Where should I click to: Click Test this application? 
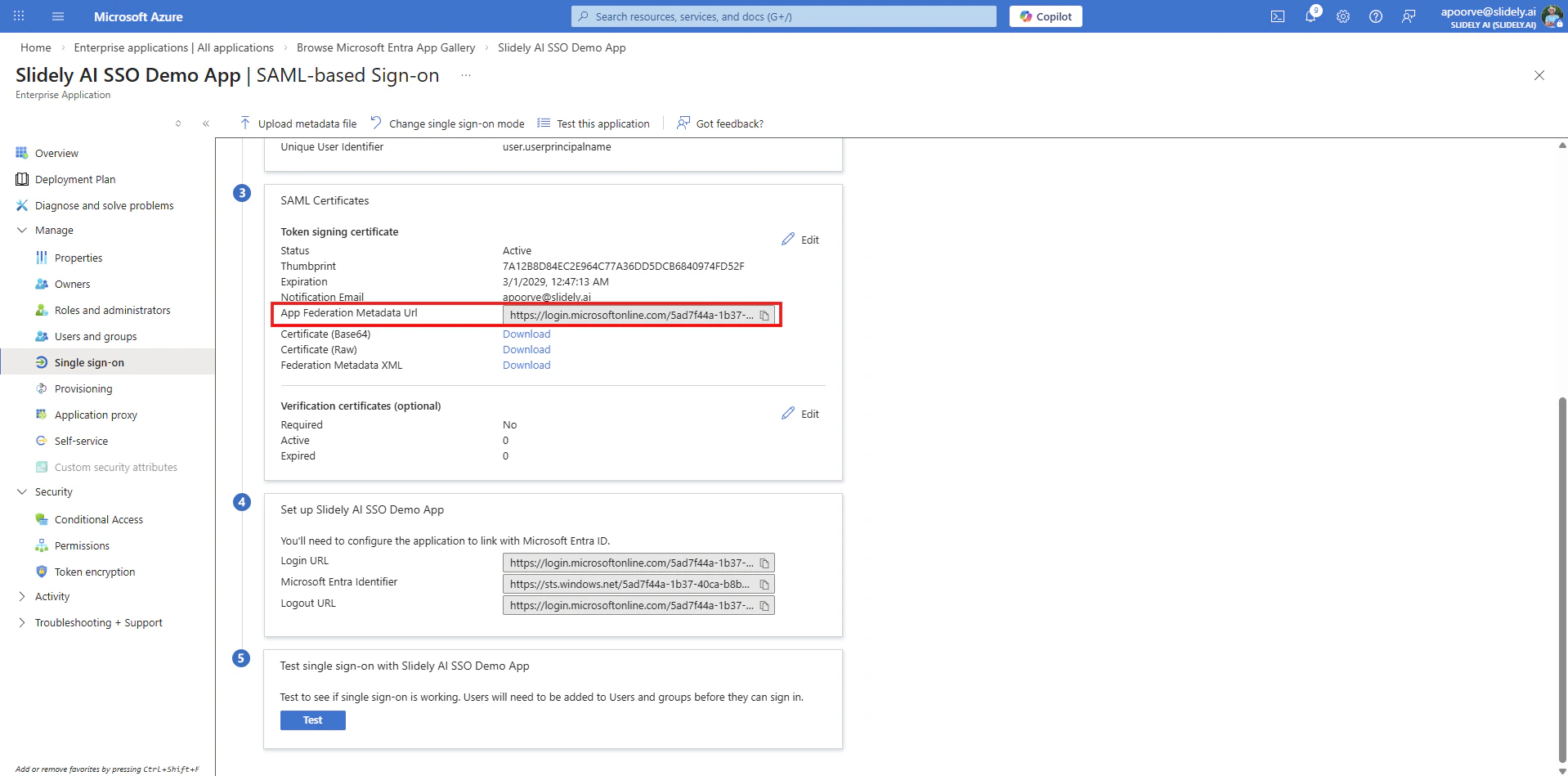(594, 123)
